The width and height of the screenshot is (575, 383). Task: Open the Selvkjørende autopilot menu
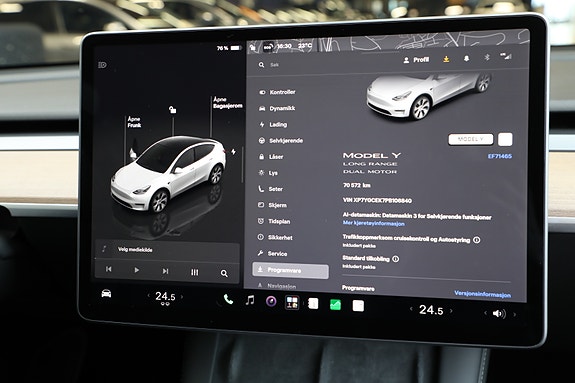pos(281,141)
